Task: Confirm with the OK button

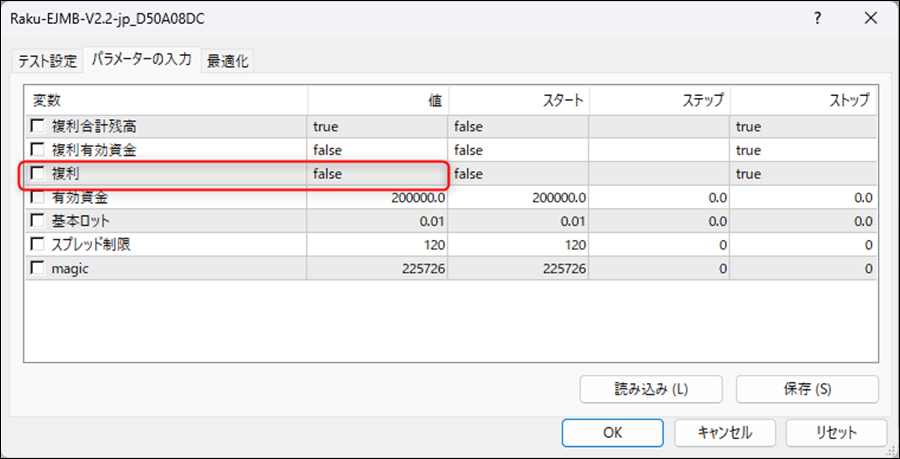Action: tap(612, 432)
